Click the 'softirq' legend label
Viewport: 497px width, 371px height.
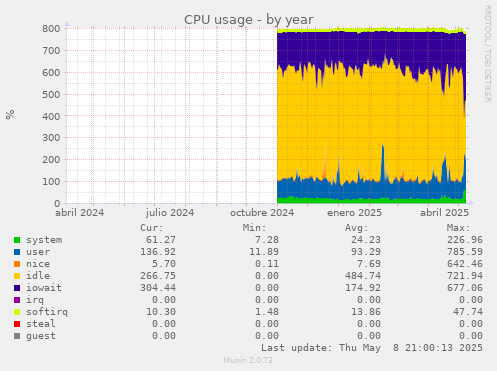coord(47,312)
